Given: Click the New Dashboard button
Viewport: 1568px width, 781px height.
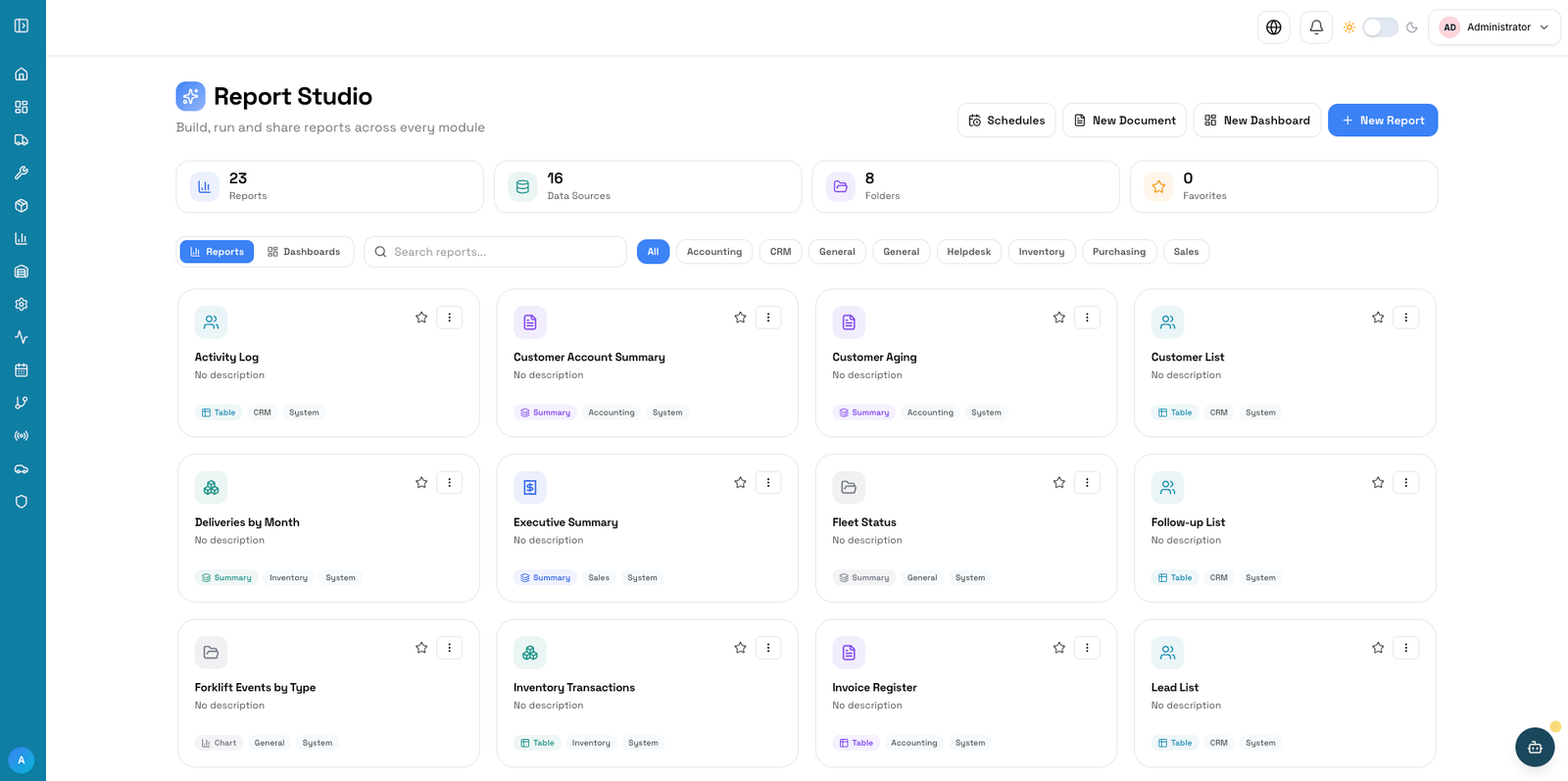Looking at the screenshot, I should coord(1257,121).
